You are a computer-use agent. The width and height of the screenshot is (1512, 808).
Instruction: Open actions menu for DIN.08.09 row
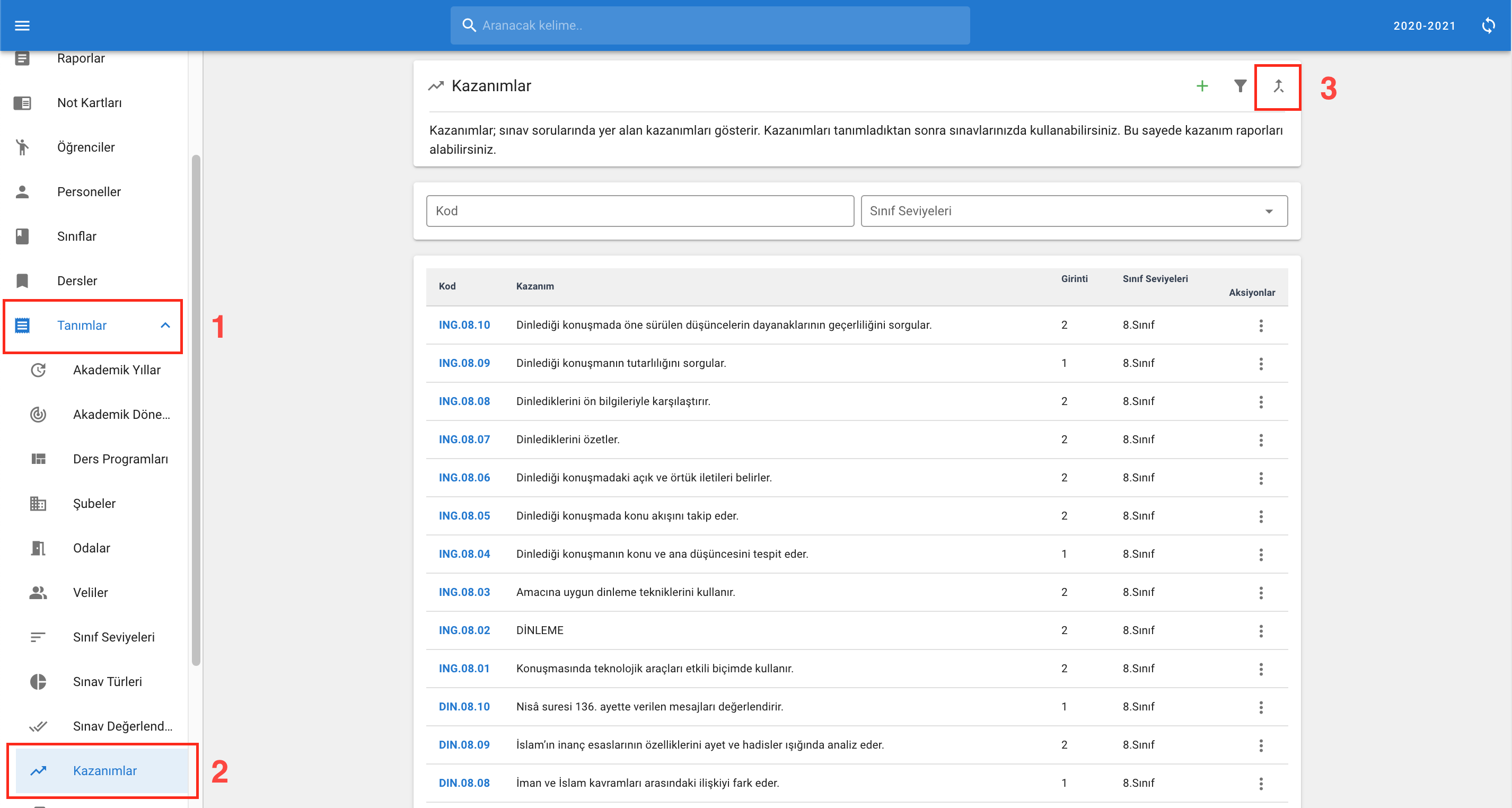click(x=1260, y=745)
